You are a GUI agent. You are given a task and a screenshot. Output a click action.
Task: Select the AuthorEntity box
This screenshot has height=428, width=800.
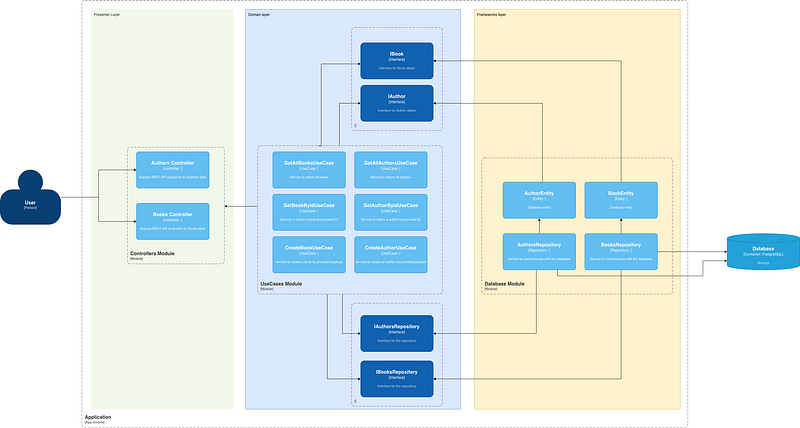click(x=539, y=200)
